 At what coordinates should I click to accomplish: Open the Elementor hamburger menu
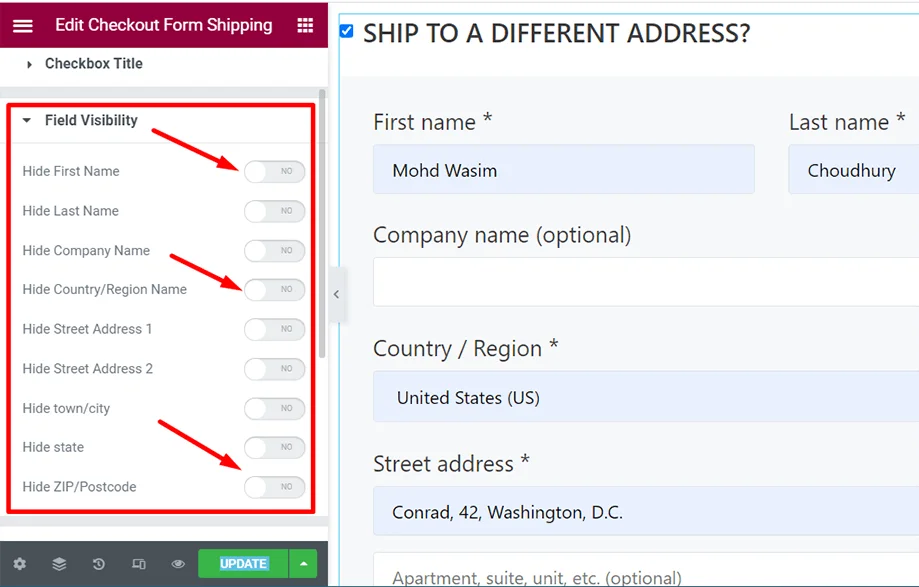[23, 25]
